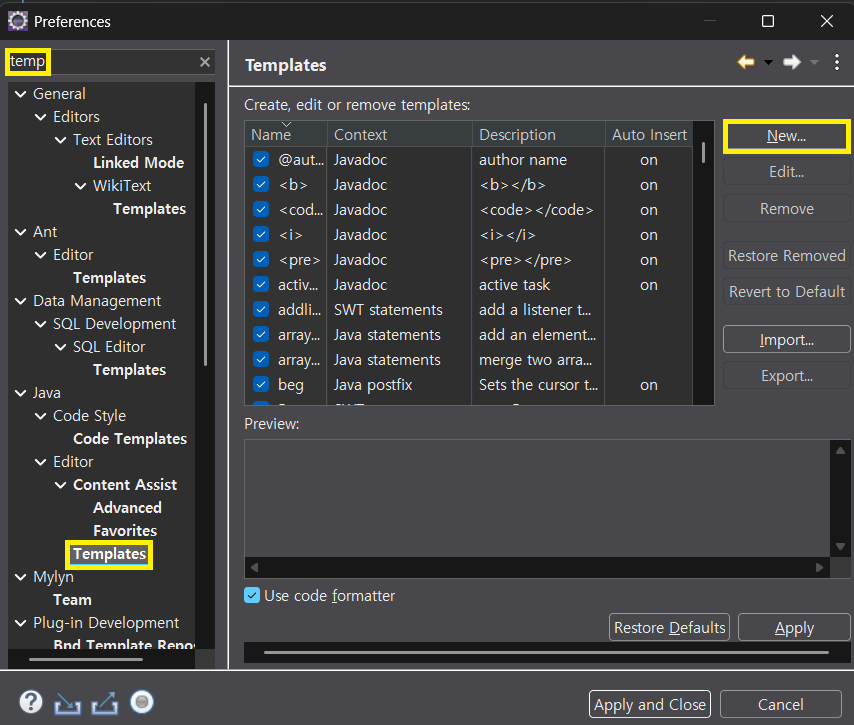Click the Remove button
Image resolution: width=854 pixels, height=725 pixels.
786,209
